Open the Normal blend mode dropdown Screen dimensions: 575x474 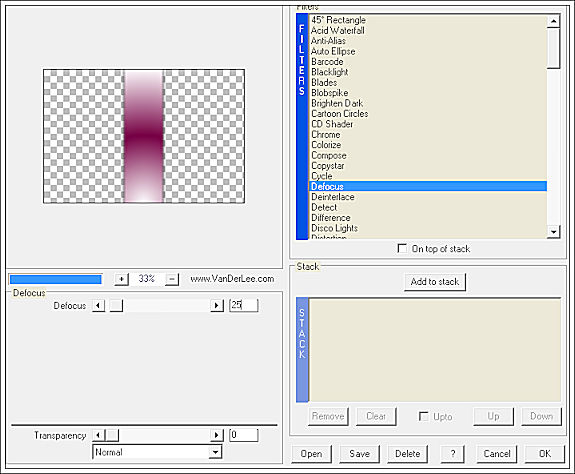click(216, 452)
